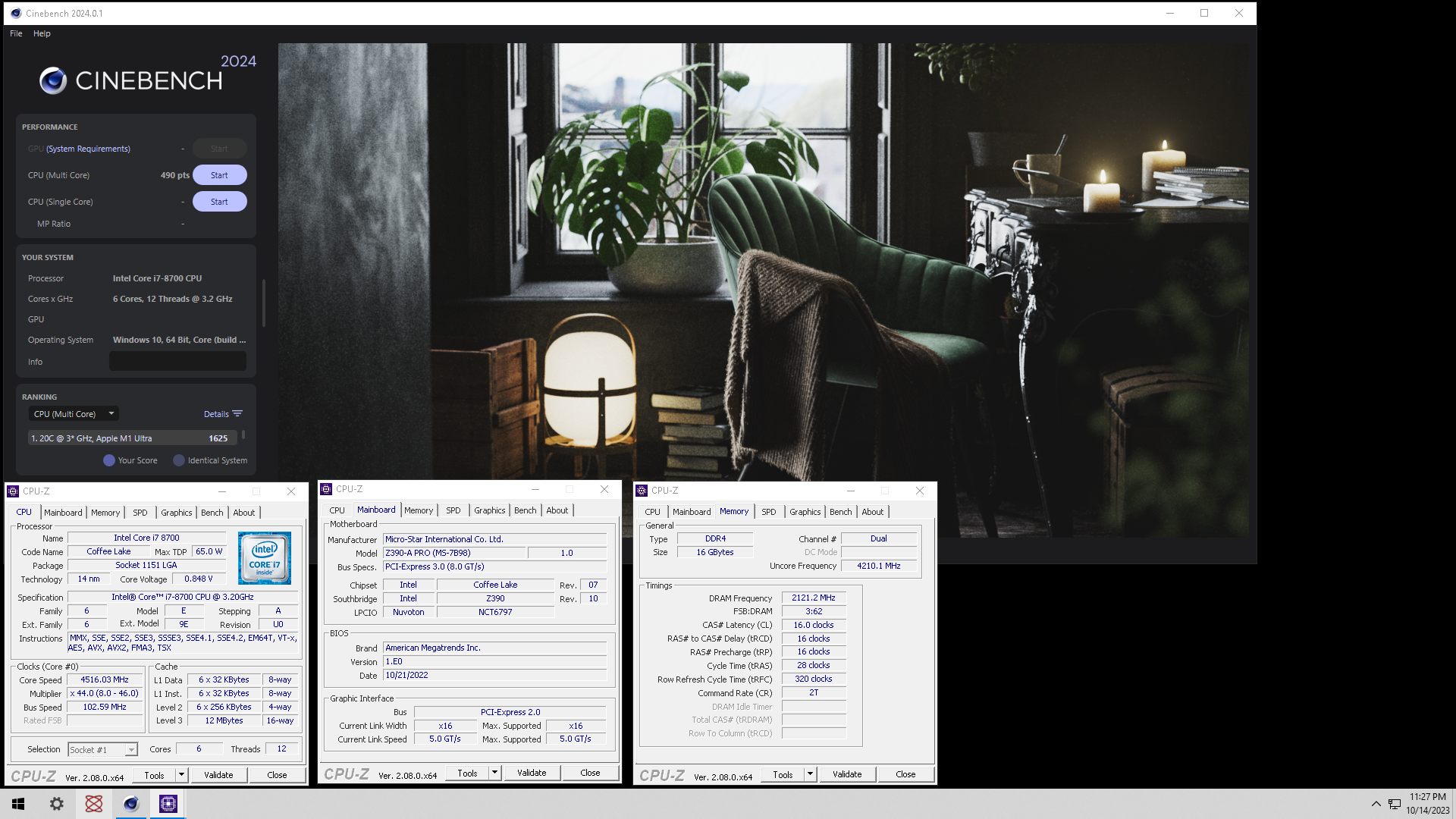Open About tab in CPU-Z CPU window
Image resolution: width=1456 pixels, height=819 pixels.
(x=244, y=513)
